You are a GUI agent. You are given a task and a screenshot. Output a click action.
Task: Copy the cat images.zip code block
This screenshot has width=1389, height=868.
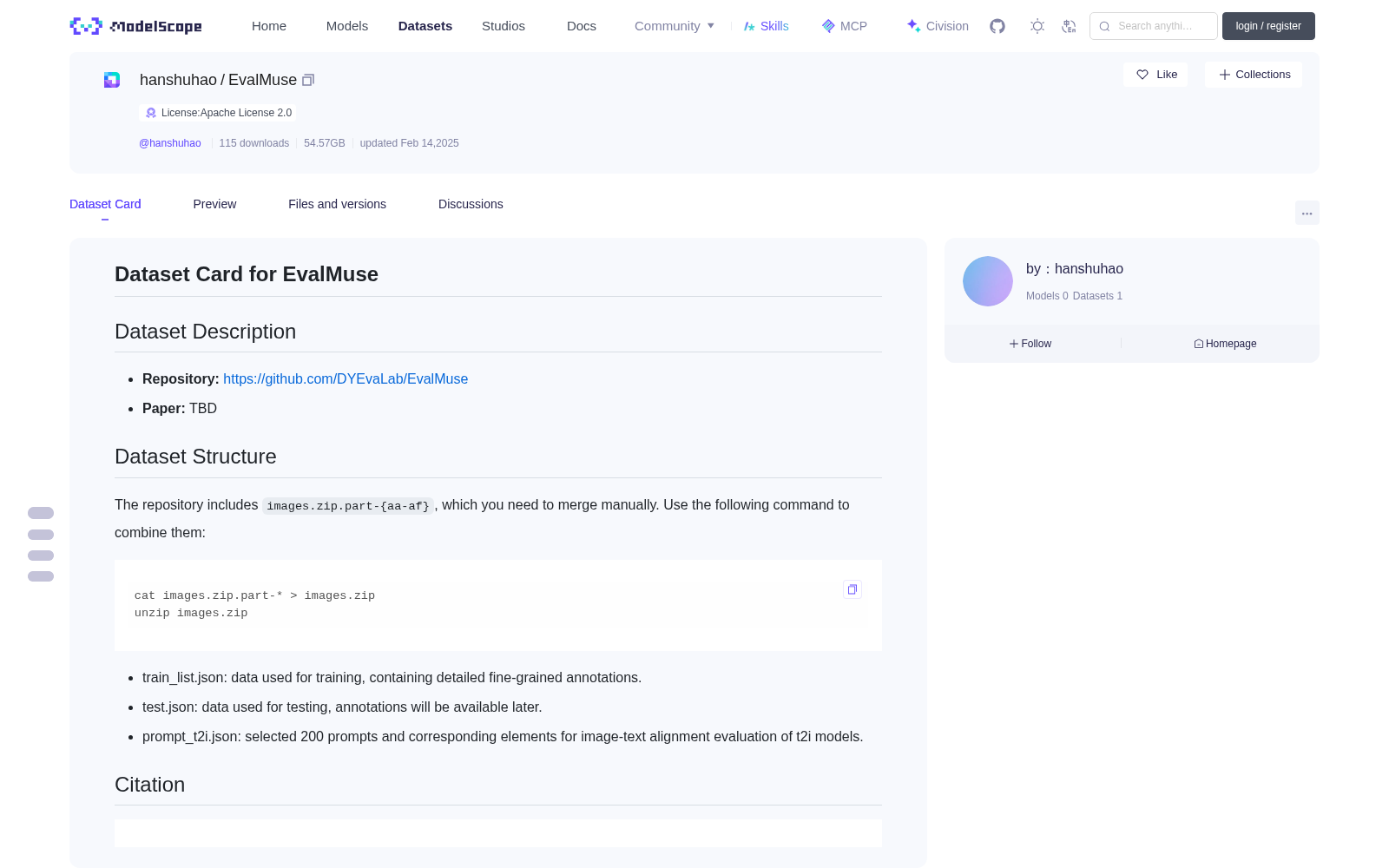click(852, 589)
